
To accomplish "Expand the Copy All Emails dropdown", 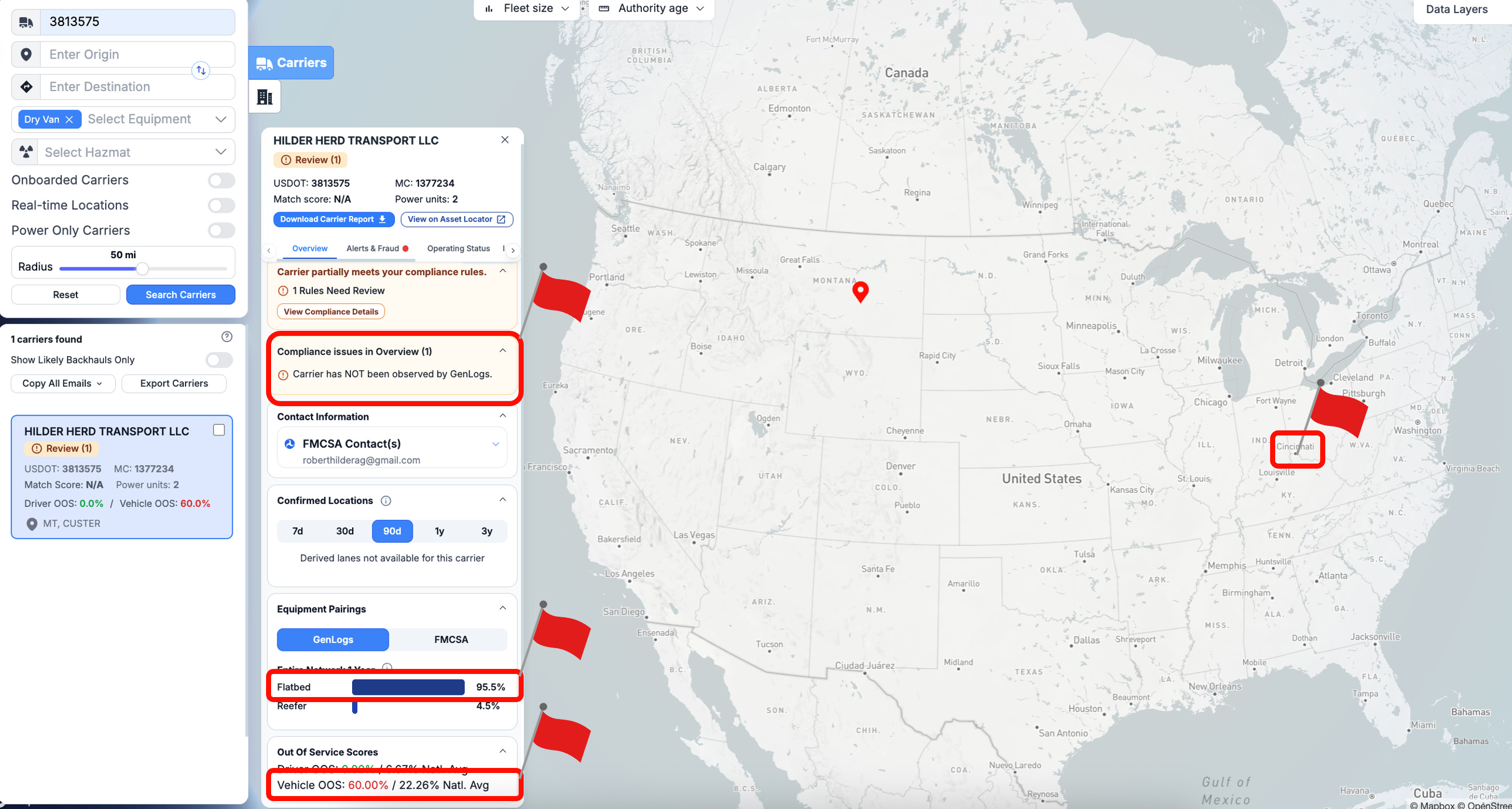I will tap(62, 384).
